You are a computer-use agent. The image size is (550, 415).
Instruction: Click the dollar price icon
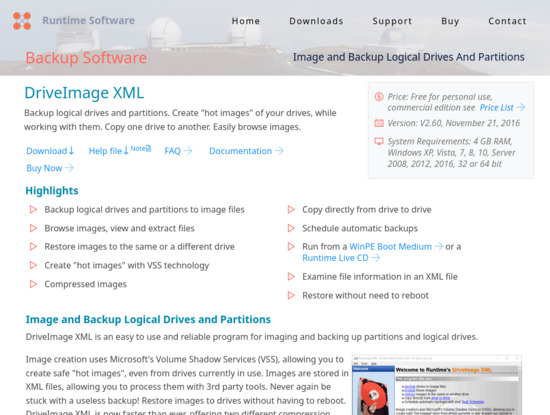(379, 96)
